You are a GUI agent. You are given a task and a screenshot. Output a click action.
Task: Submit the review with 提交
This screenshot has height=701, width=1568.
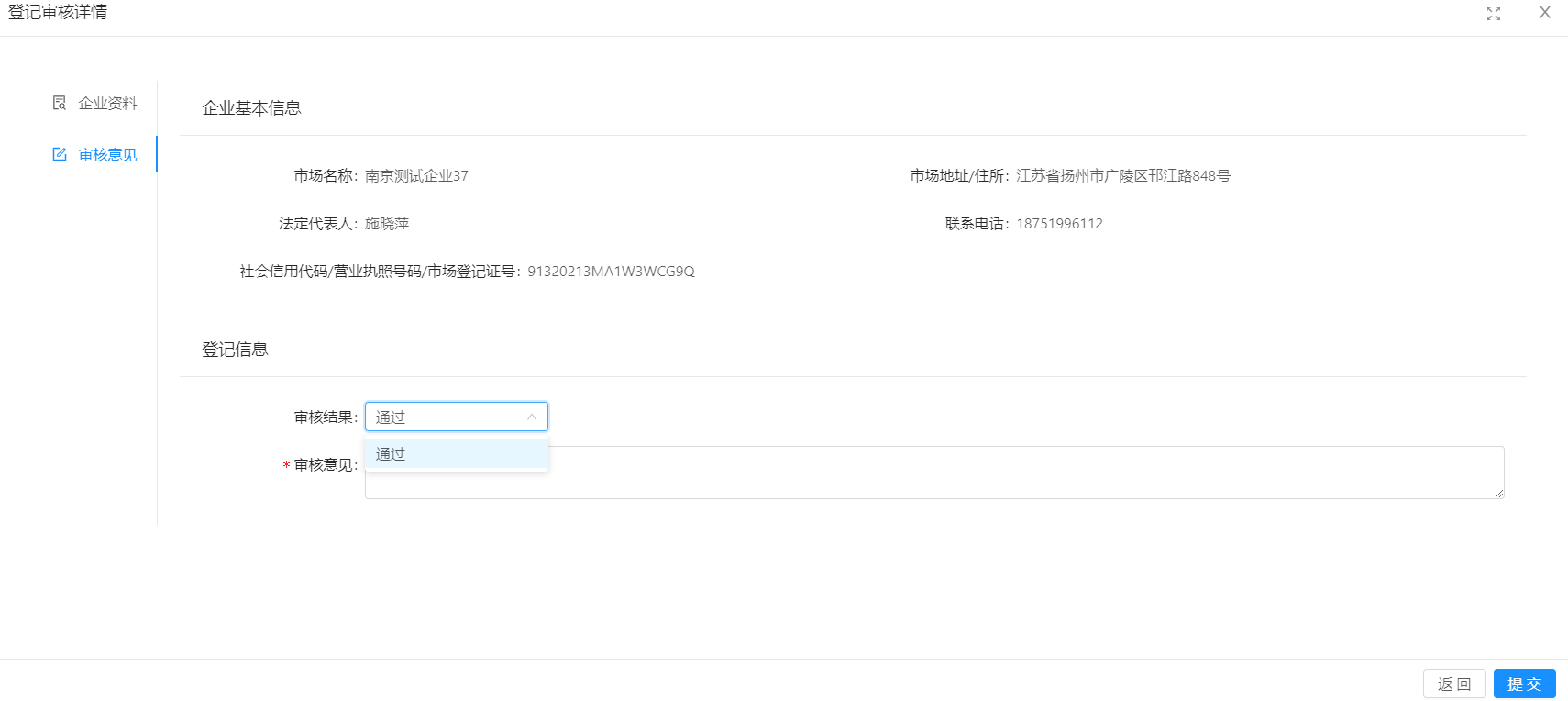tap(1524, 684)
